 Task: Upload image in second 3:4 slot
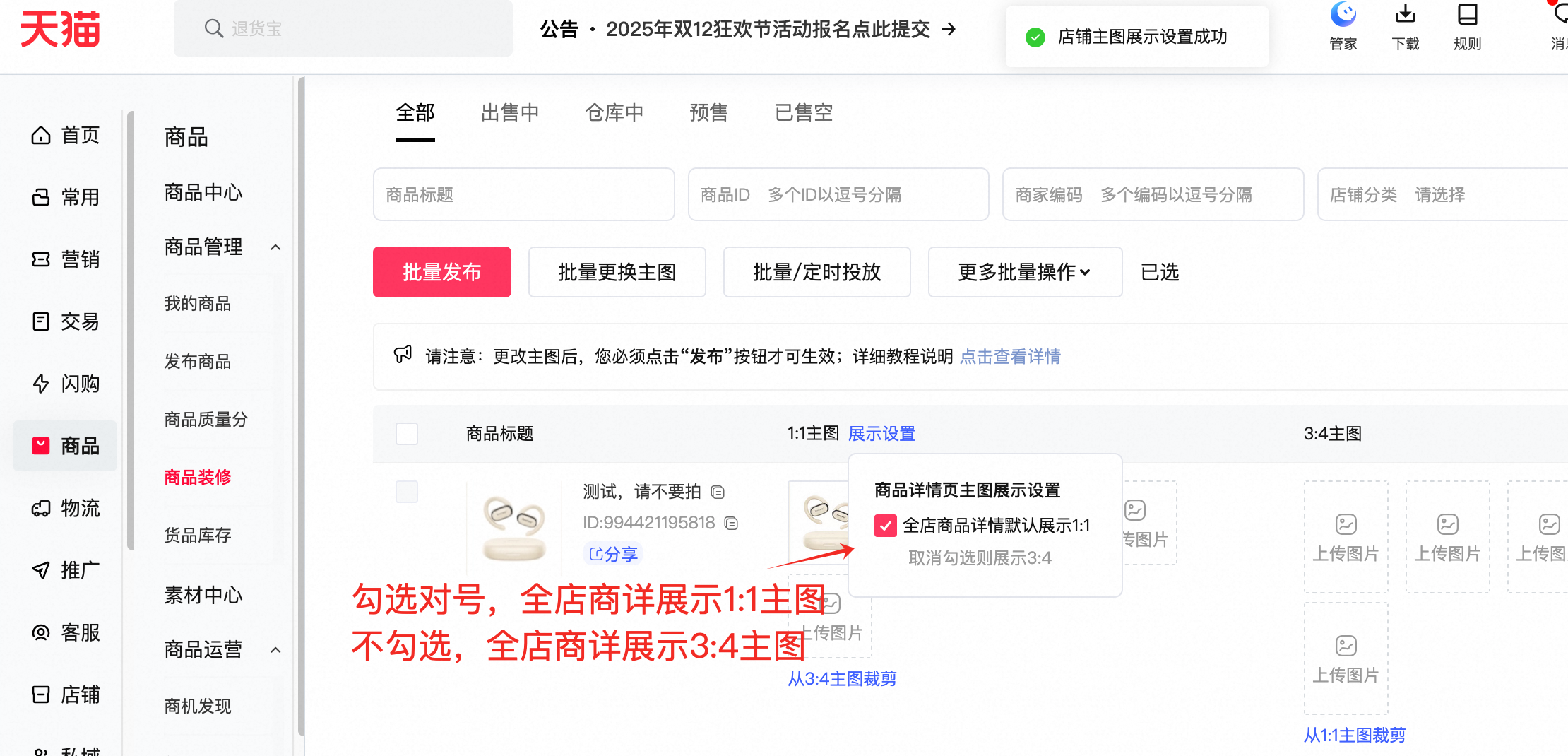pos(1448,537)
